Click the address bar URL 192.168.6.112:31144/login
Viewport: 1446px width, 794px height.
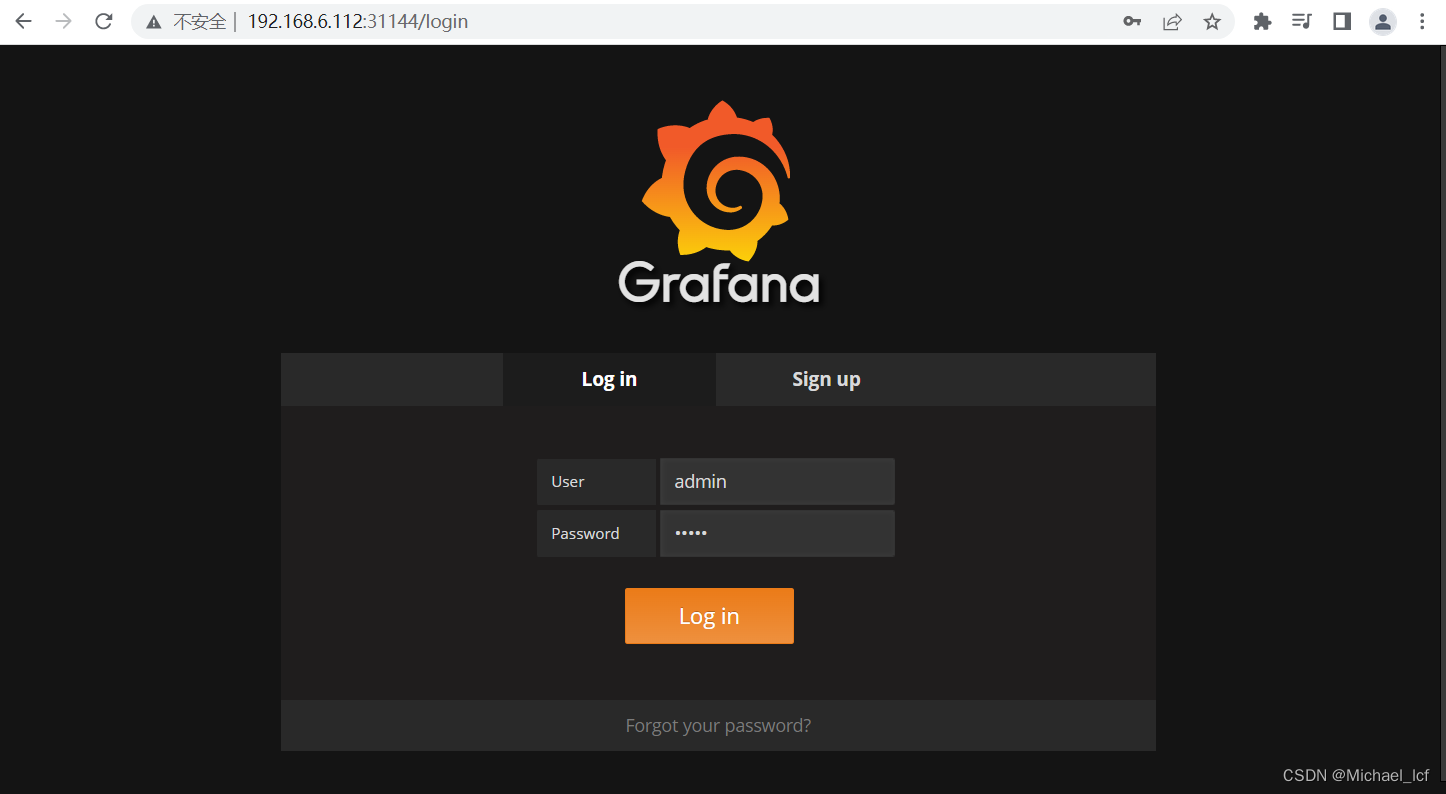(x=358, y=21)
